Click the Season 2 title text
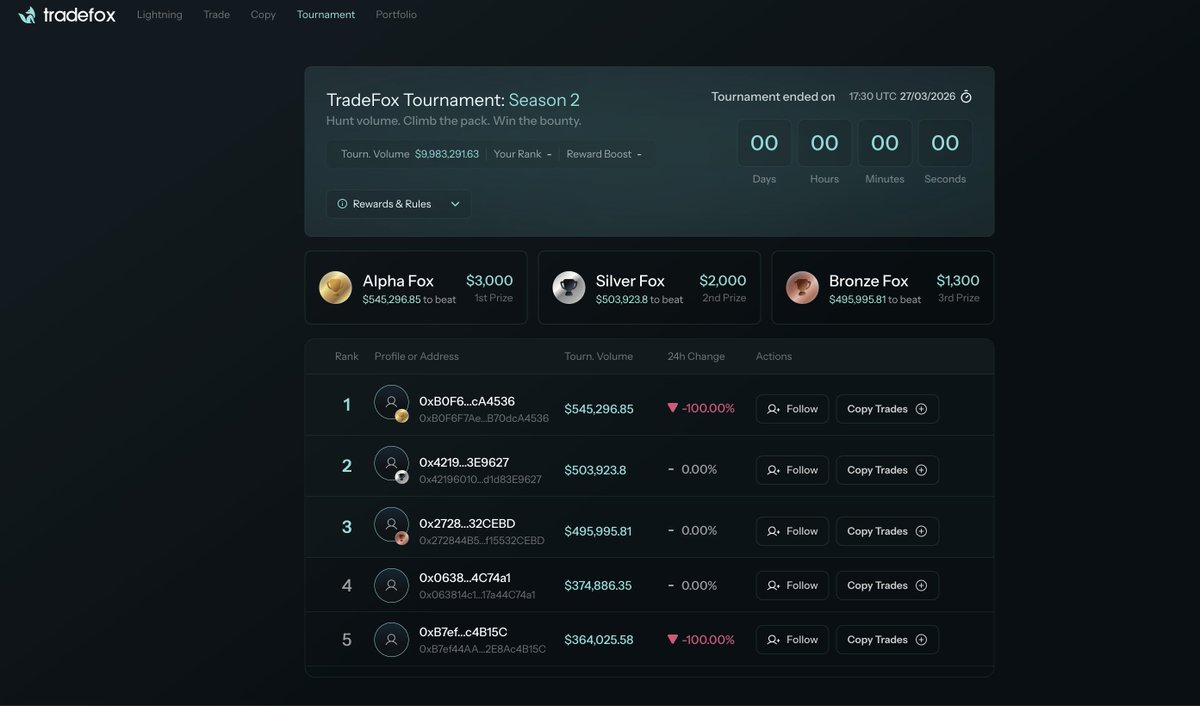The height and width of the screenshot is (706, 1200). coord(544,100)
